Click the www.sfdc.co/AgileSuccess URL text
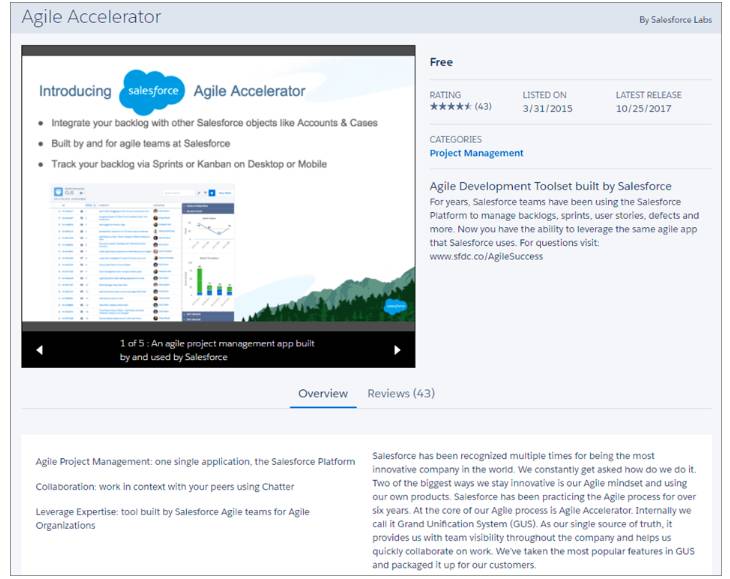This screenshot has height=579, width=730. coord(486,256)
